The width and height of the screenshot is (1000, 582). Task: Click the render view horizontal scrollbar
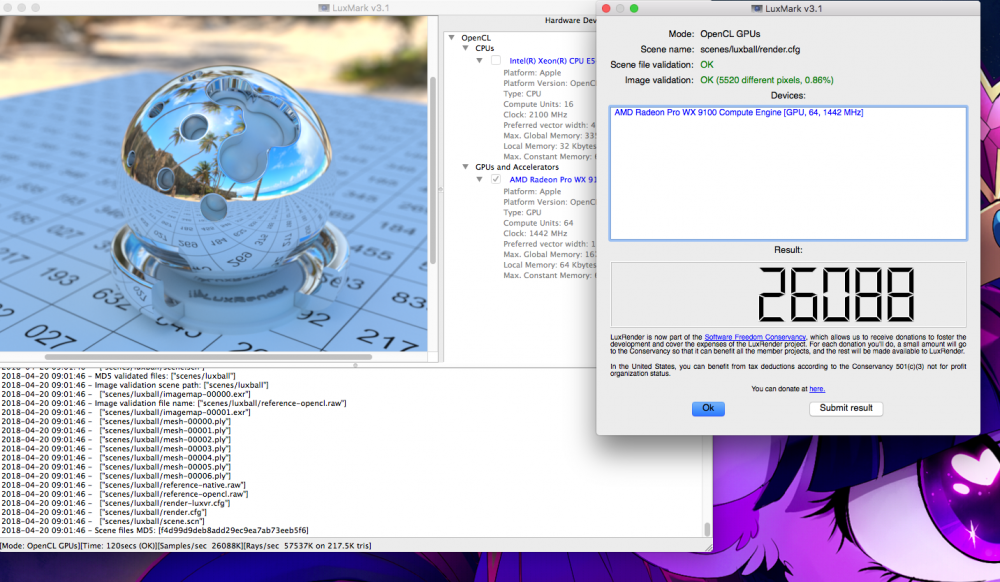tap(208, 357)
